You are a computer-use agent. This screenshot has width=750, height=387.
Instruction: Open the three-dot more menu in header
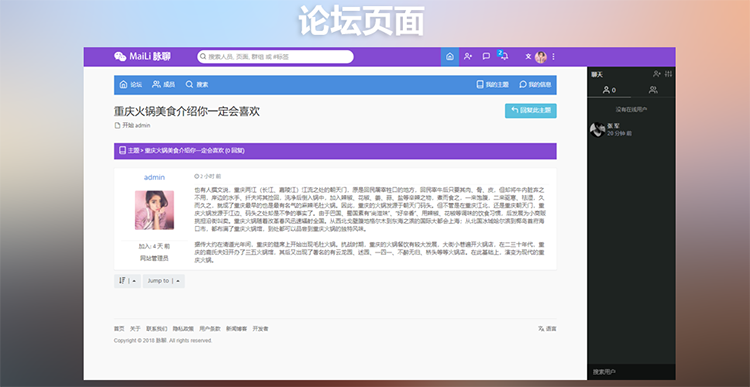[x=553, y=56]
